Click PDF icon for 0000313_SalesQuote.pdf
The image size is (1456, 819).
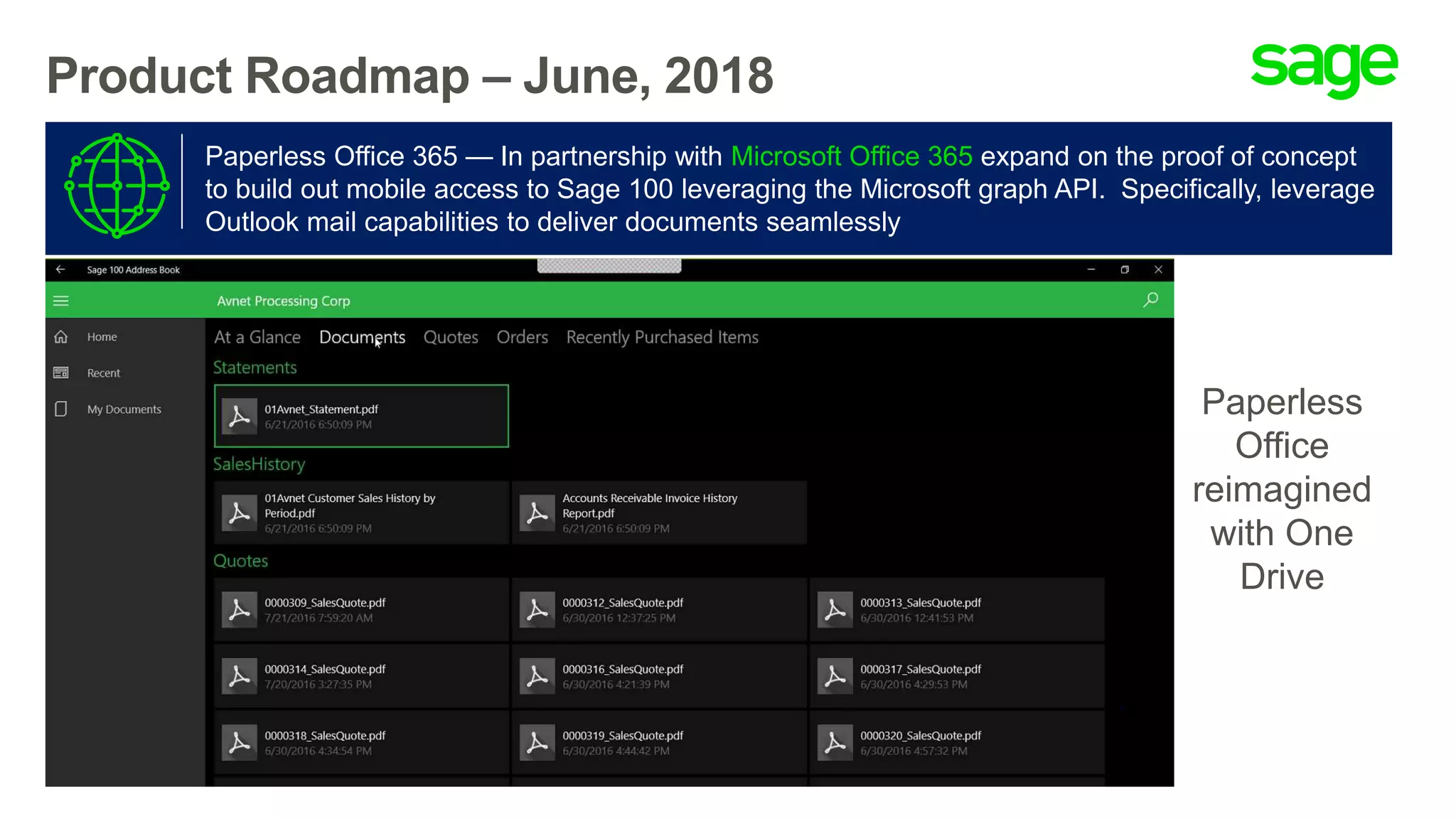tap(835, 609)
